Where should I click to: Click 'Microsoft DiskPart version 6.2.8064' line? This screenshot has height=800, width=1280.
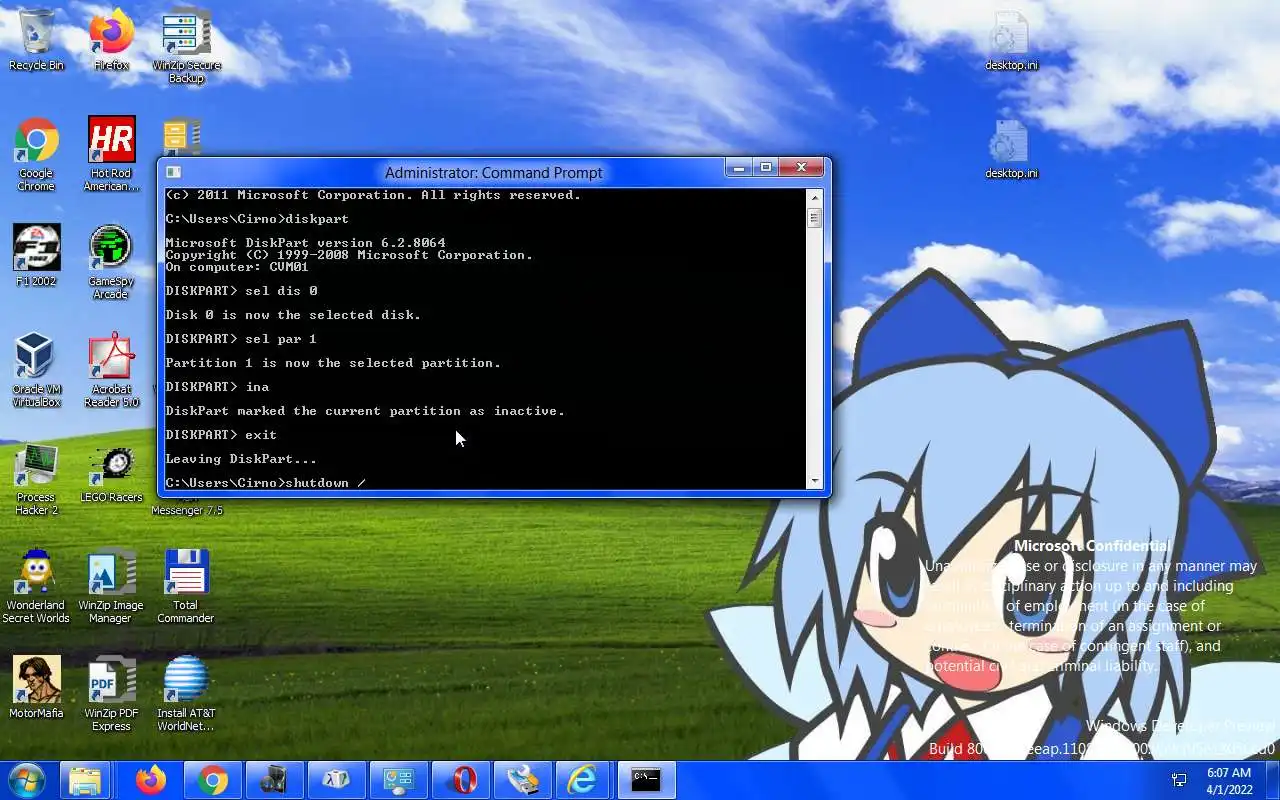[305, 243]
